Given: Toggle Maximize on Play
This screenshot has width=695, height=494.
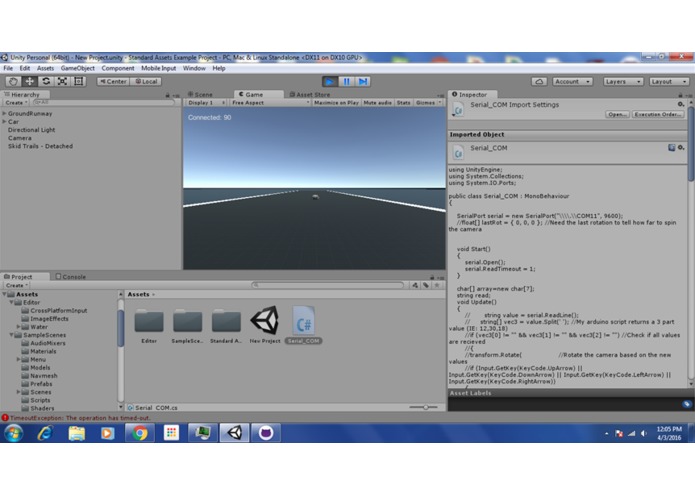Looking at the screenshot, I should 336,103.
